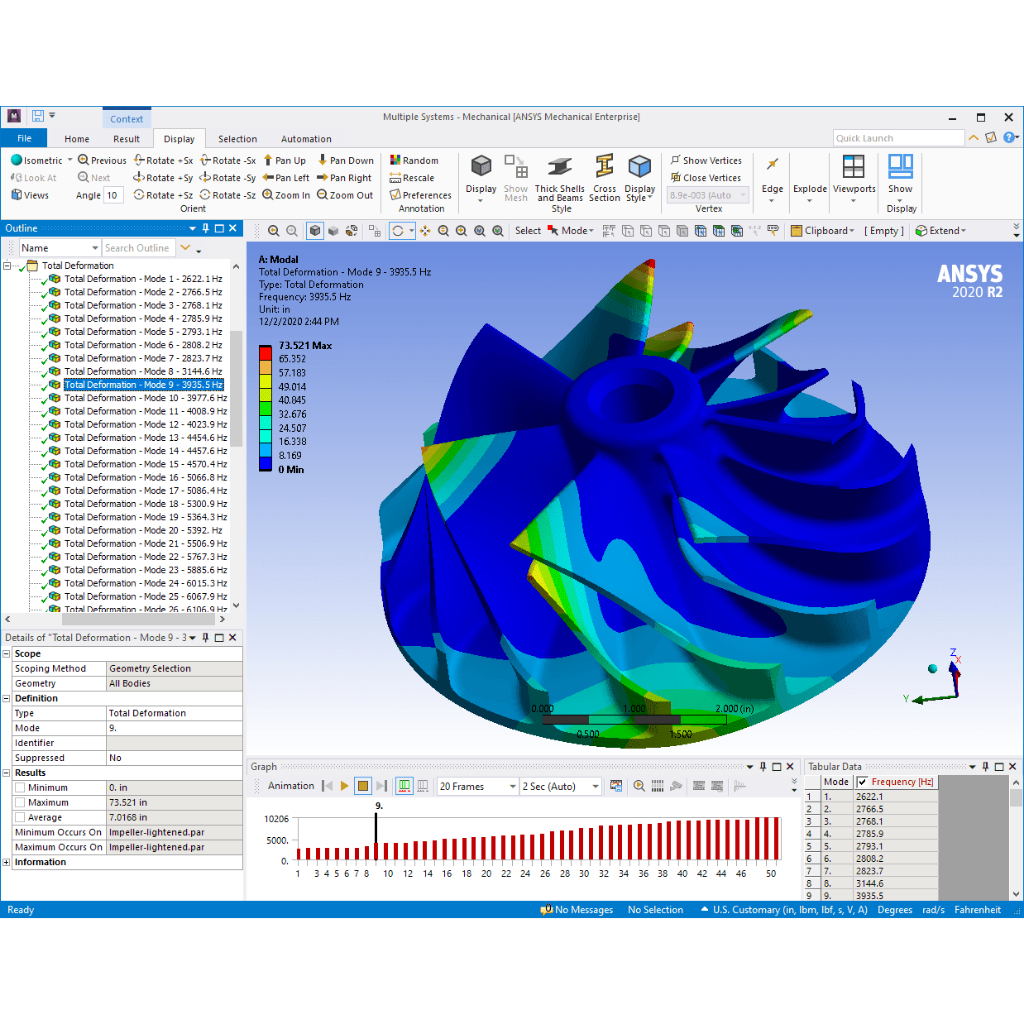Step to next animation frame
This screenshot has width=1024, height=1024.
382,786
